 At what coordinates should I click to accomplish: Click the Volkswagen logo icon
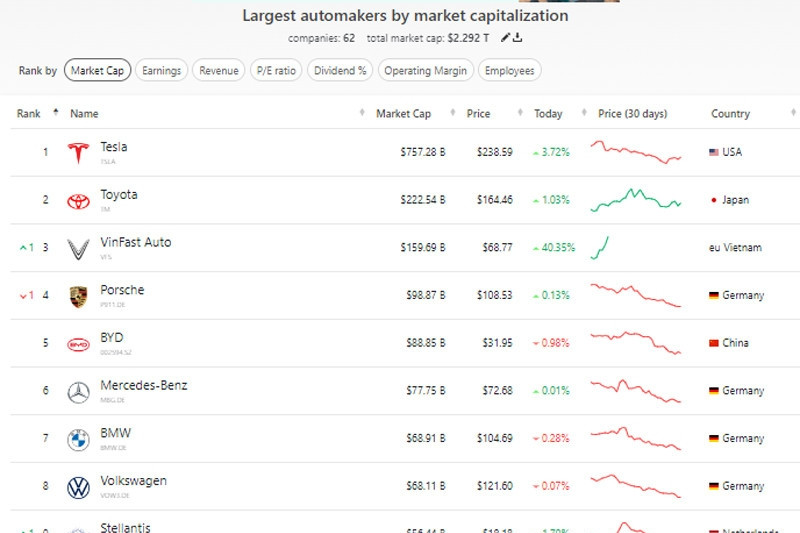(78, 487)
